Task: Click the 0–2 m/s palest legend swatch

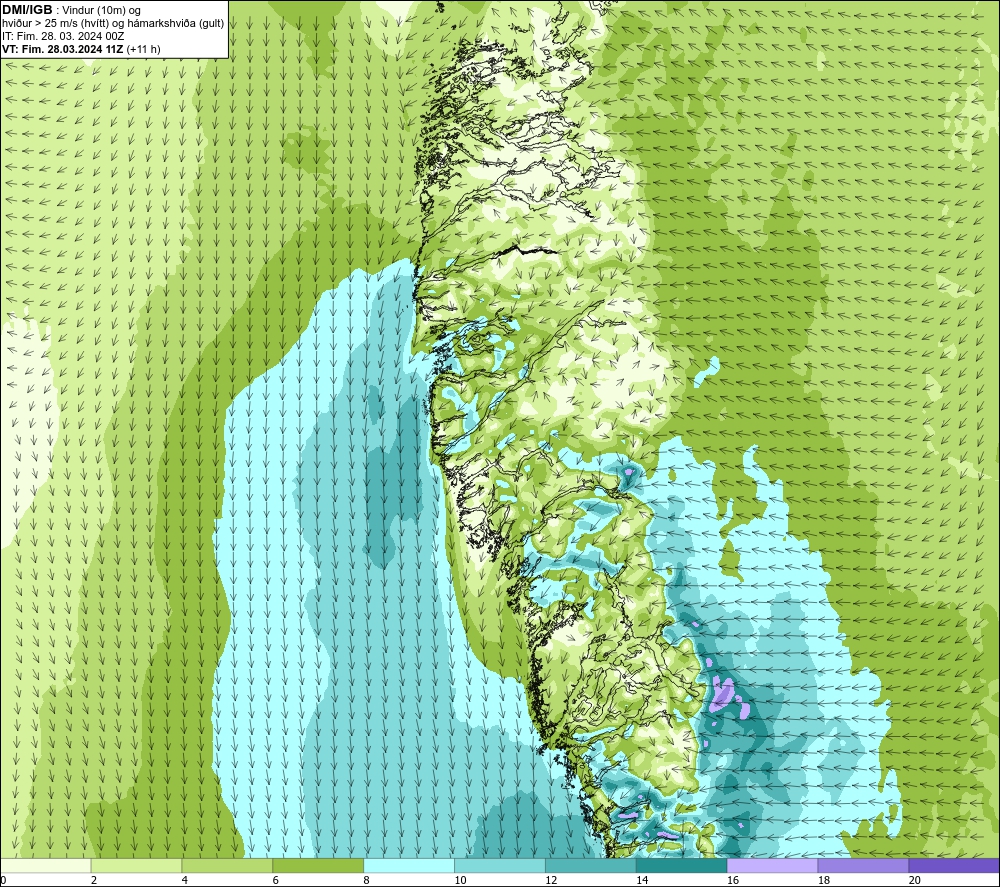Action: pyautogui.click(x=46, y=865)
